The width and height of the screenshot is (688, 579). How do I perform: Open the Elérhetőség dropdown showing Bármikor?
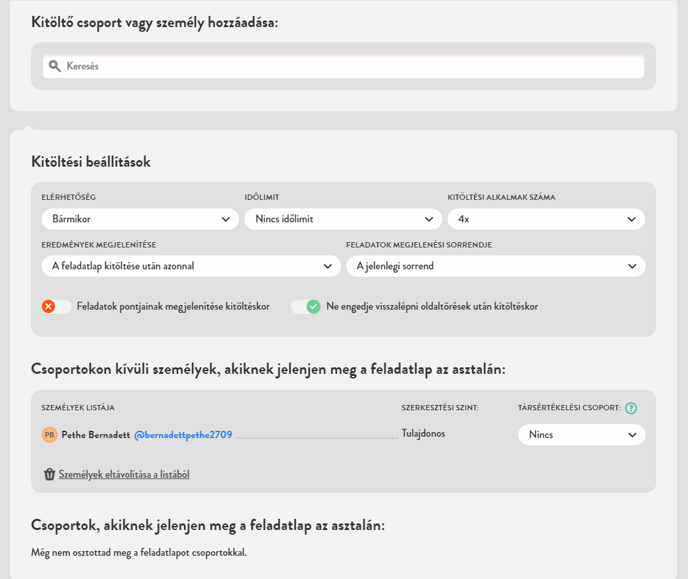(x=140, y=219)
